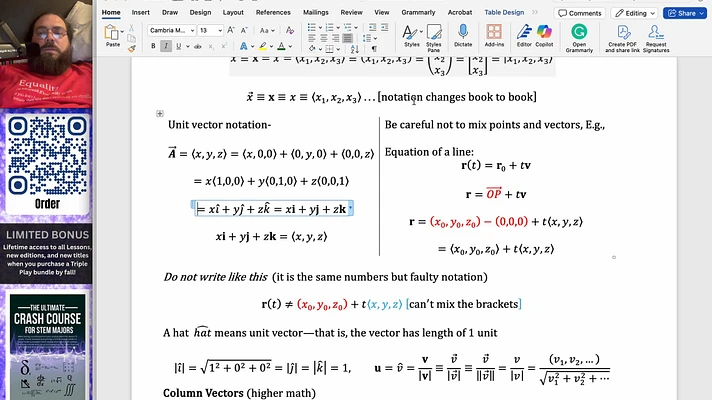This screenshot has height=400, width=712.
Task: Open Add-ins
Action: pos(494,36)
